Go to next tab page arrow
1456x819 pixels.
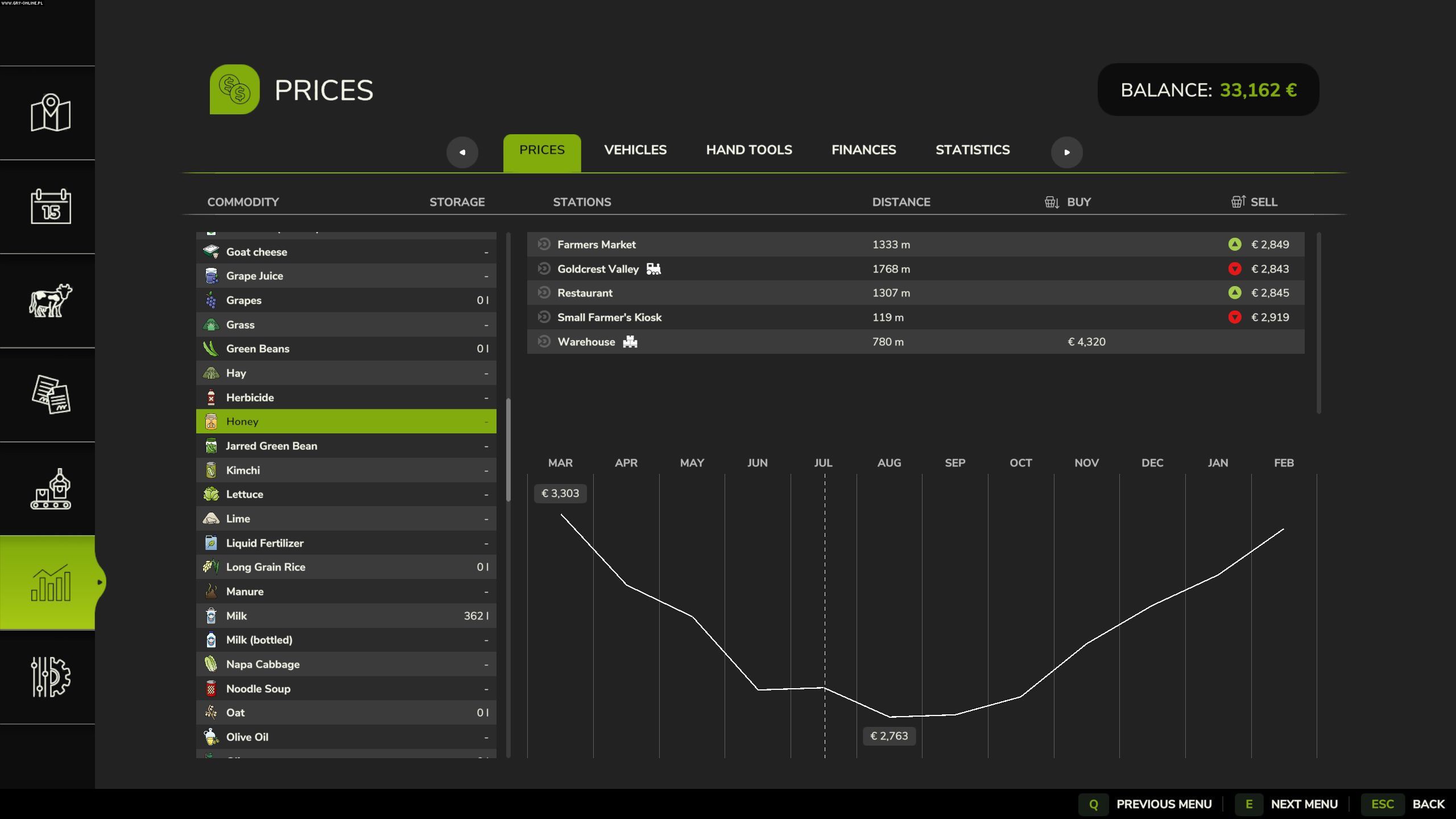pyautogui.click(x=1066, y=152)
